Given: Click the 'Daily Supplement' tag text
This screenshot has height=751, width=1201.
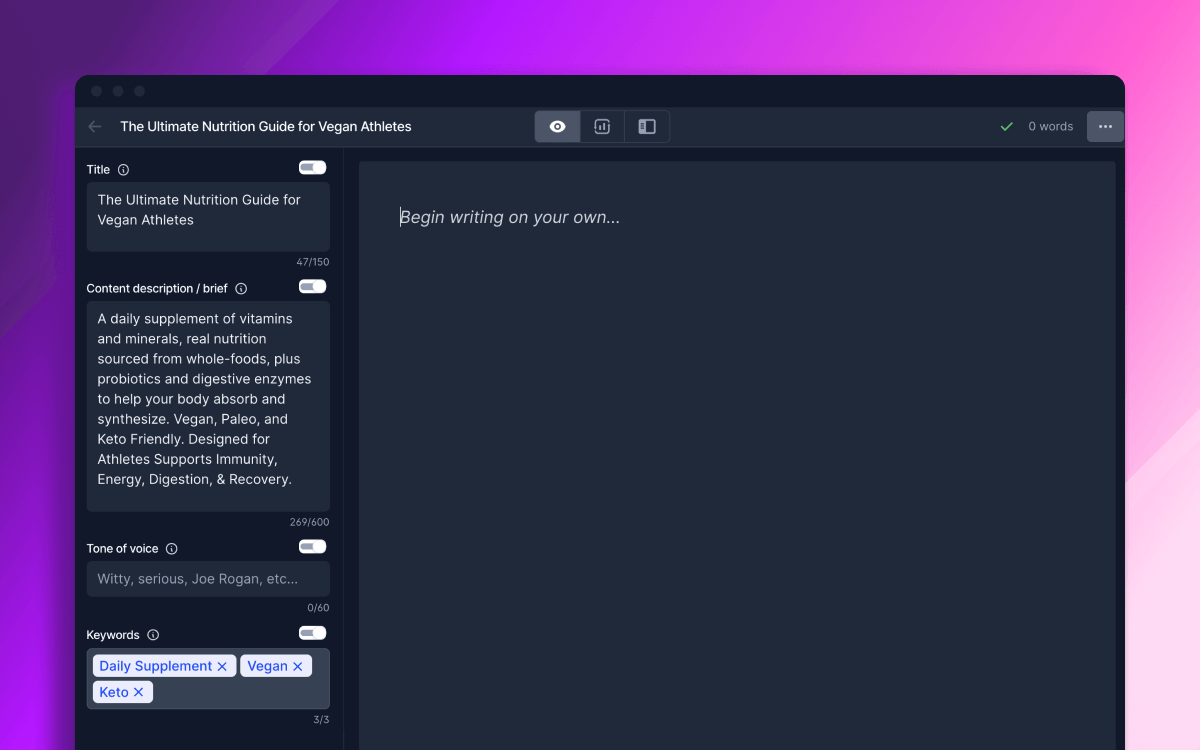Looking at the screenshot, I should click(x=155, y=666).
